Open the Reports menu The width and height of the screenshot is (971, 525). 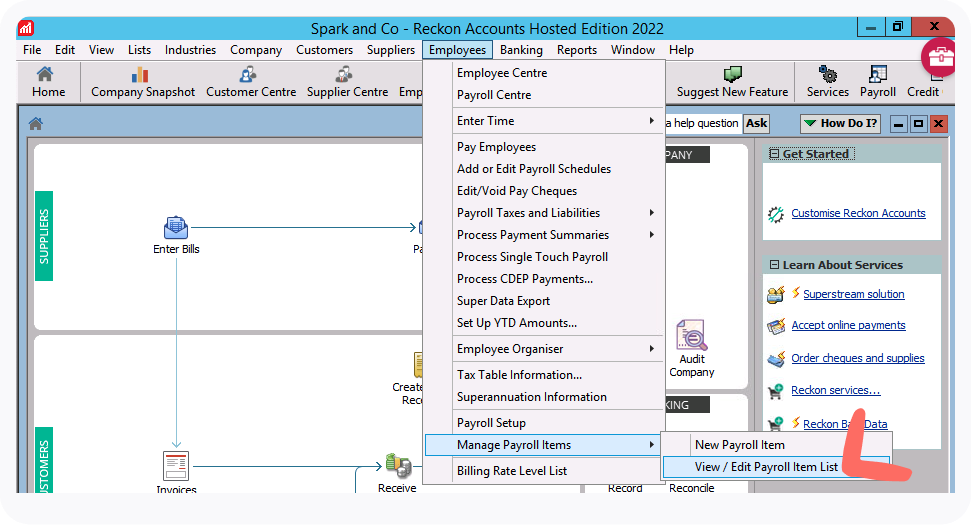coord(577,50)
